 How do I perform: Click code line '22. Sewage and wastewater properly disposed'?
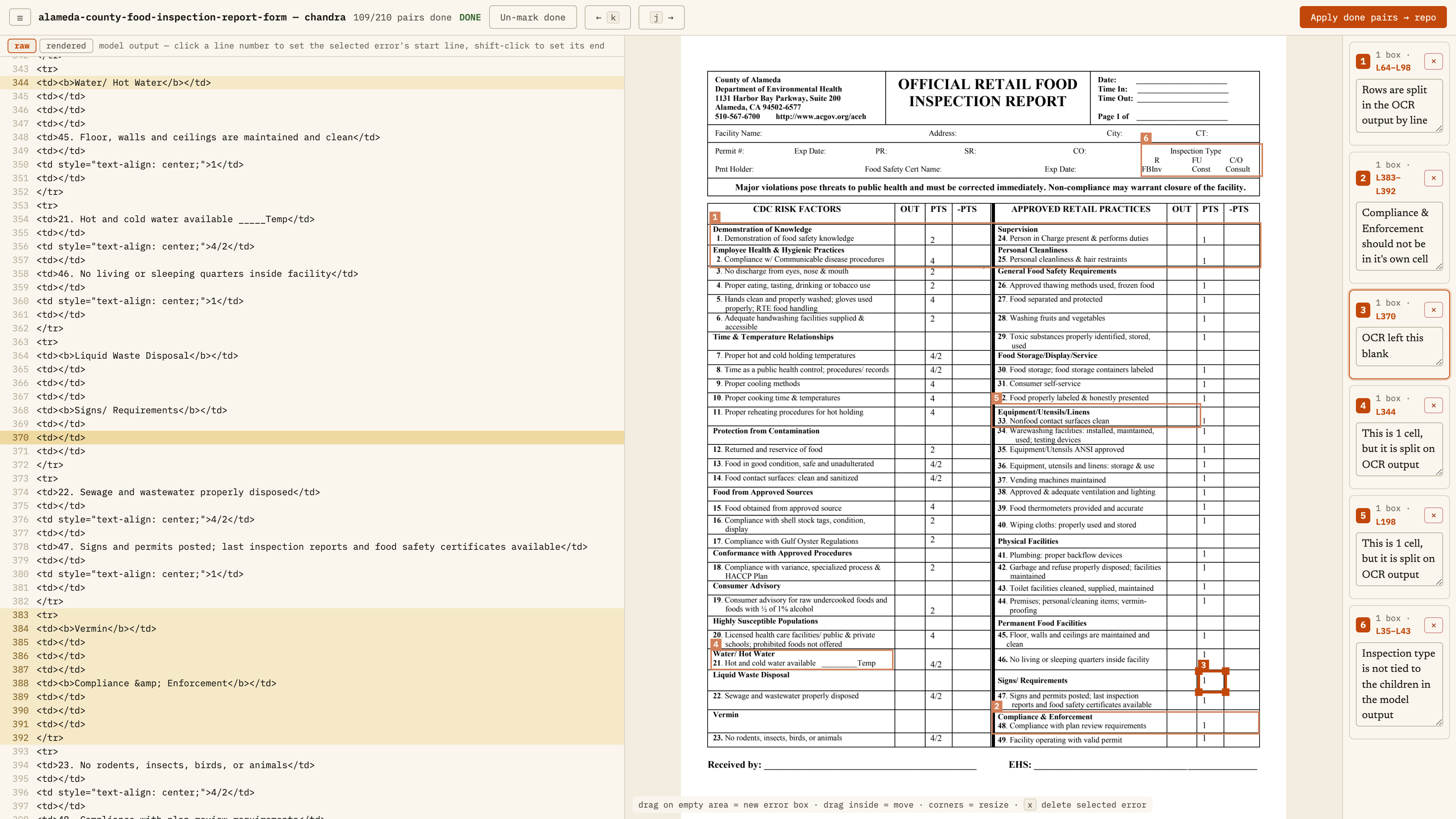[x=178, y=492]
